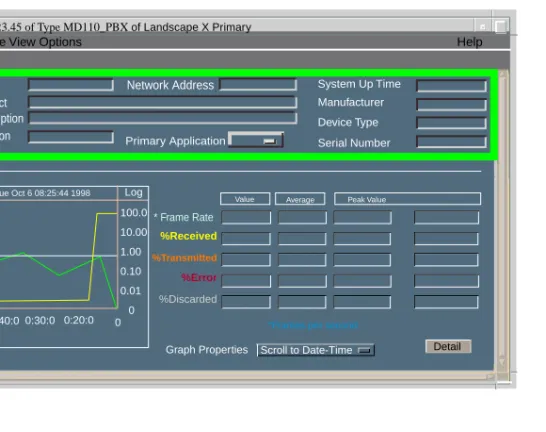Click the Peak Value column header

pyautogui.click(x=407, y=199)
